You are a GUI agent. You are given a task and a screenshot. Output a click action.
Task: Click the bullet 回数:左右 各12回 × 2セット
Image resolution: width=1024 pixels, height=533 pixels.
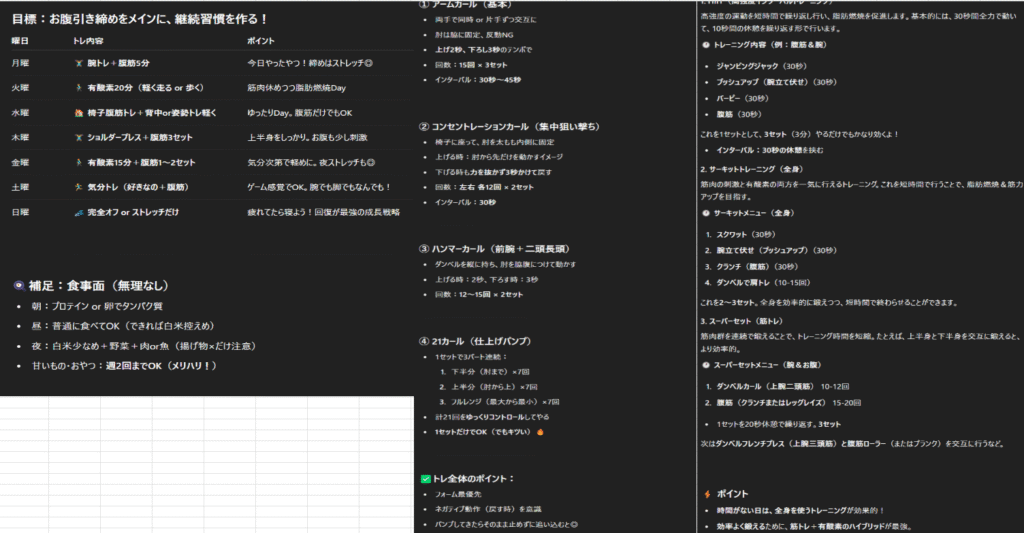[x=484, y=187]
